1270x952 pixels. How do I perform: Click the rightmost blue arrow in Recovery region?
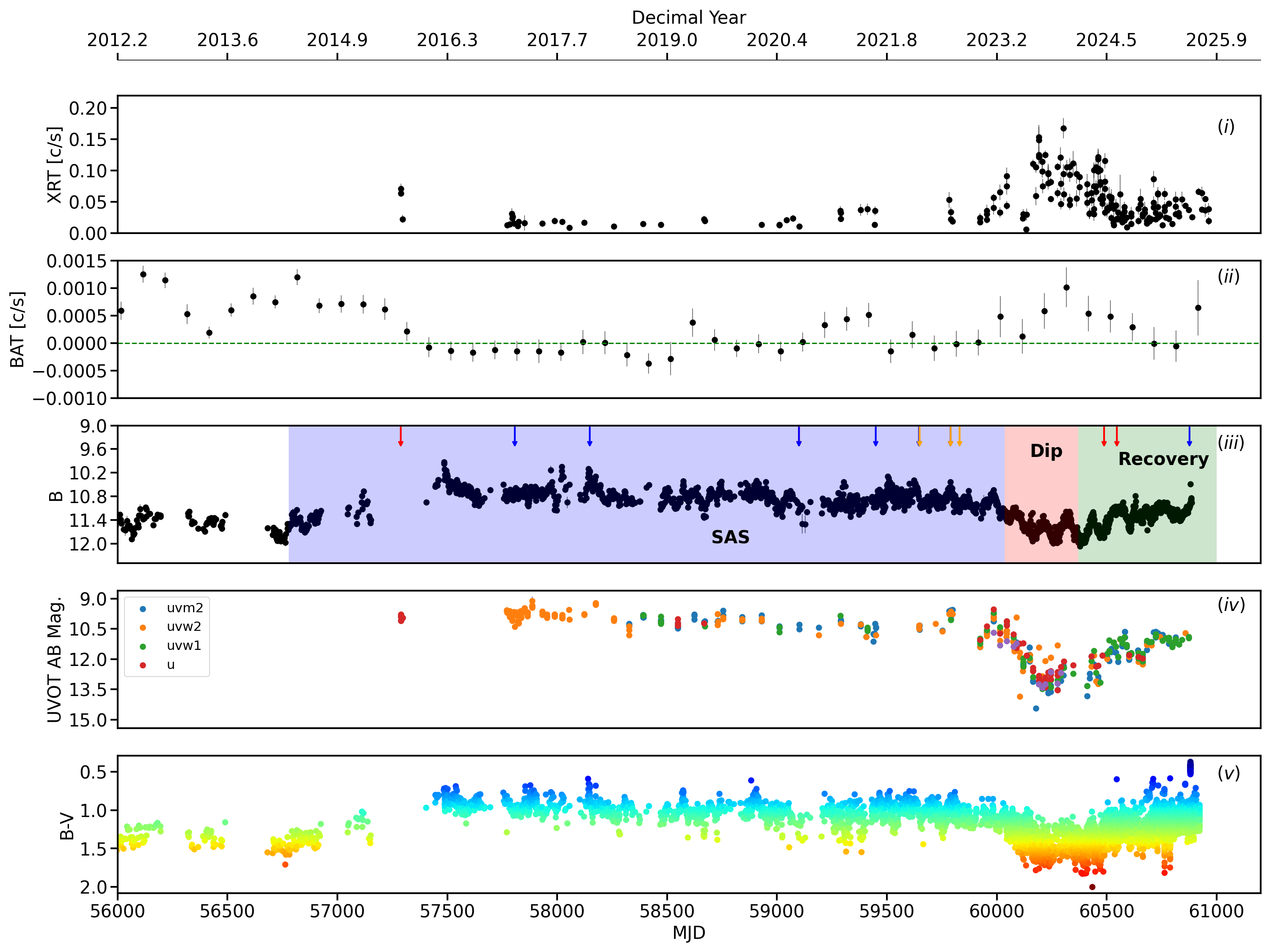pyautogui.click(x=1189, y=437)
